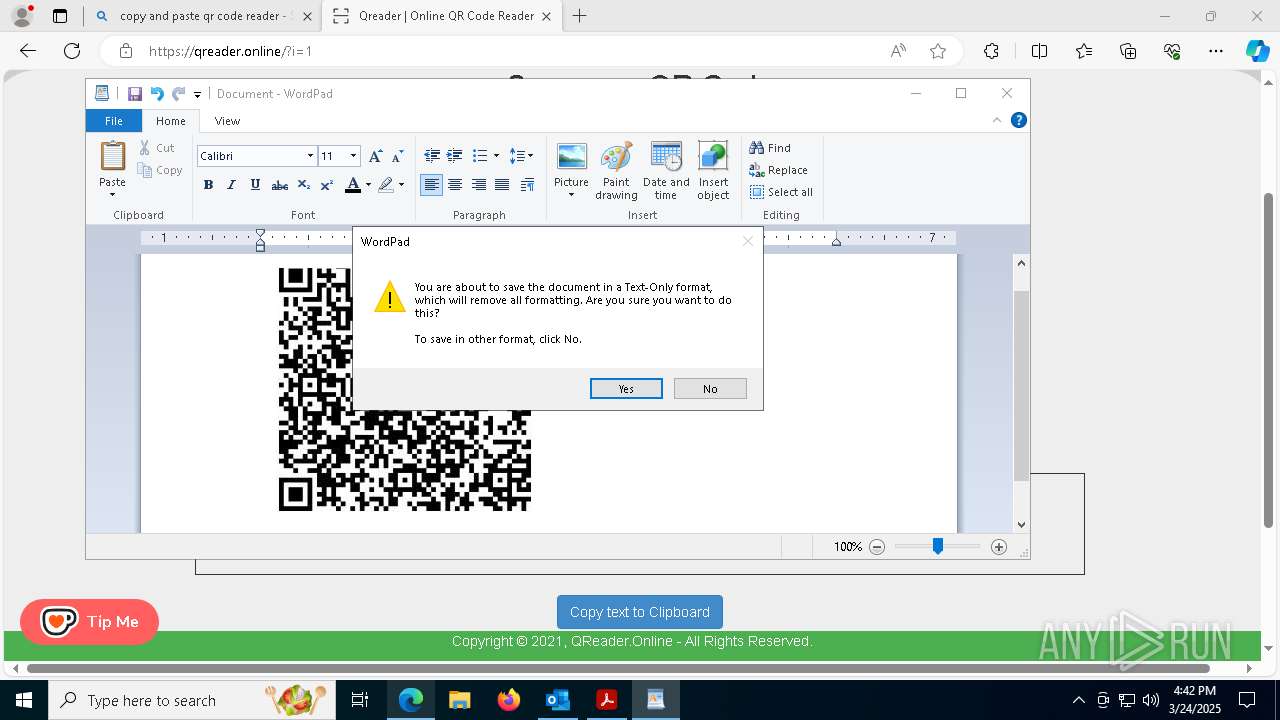Expand the list style dropdown arrow
This screenshot has width=1280, height=720.
click(x=496, y=156)
